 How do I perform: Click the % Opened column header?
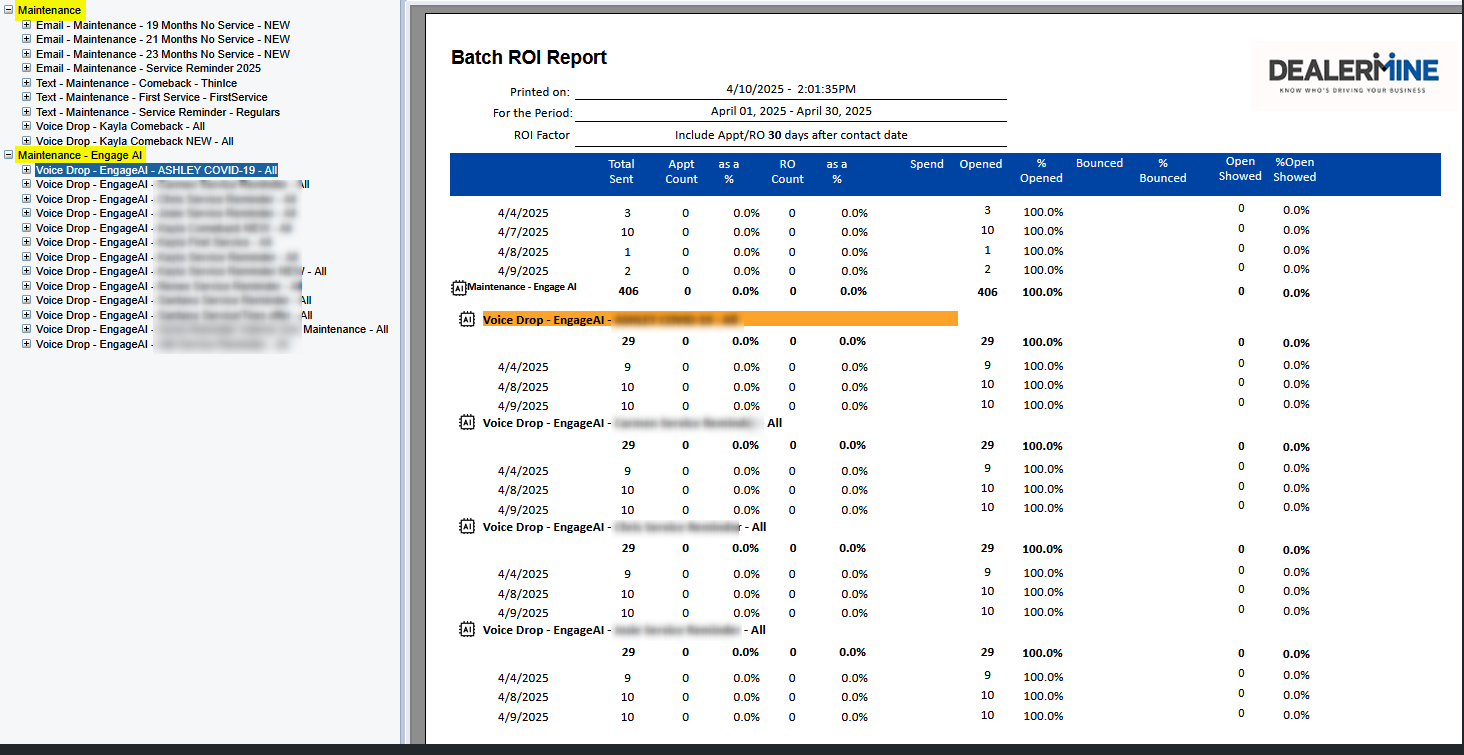(x=1041, y=171)
